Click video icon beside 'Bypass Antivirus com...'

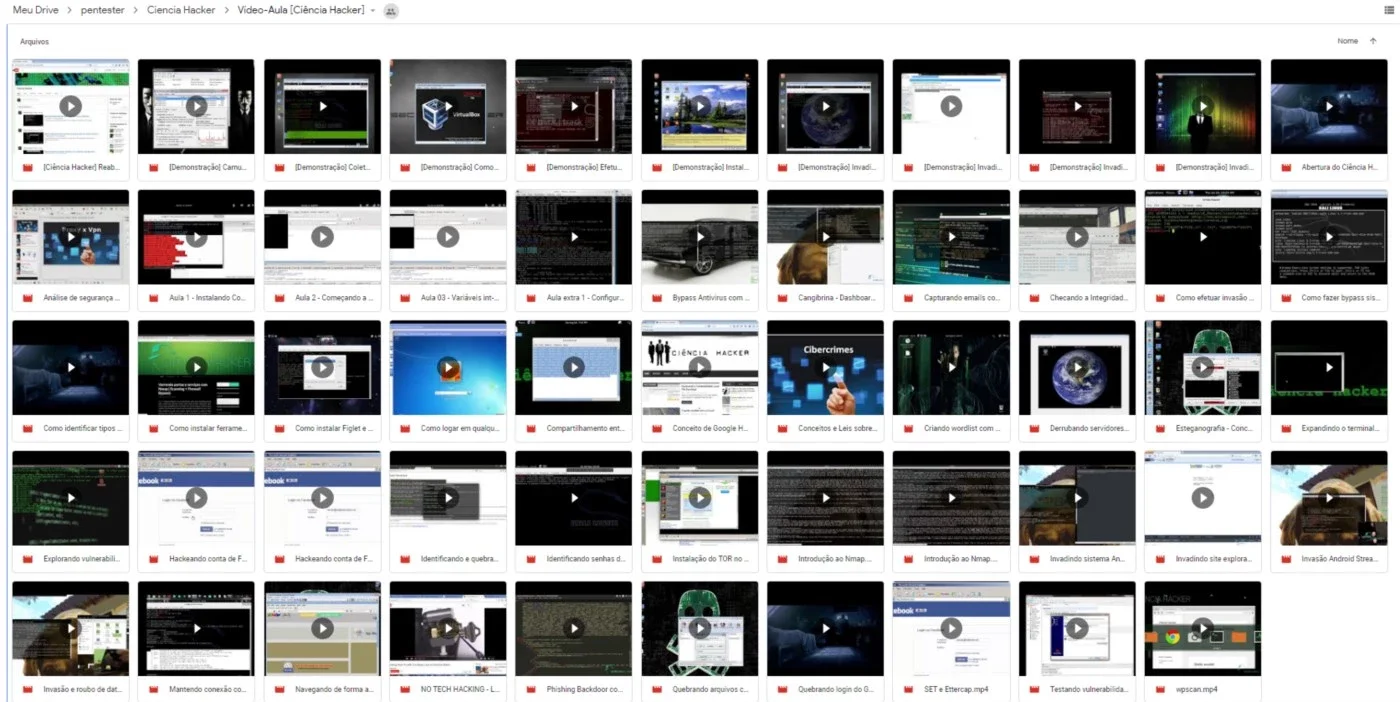click(657, 298)
